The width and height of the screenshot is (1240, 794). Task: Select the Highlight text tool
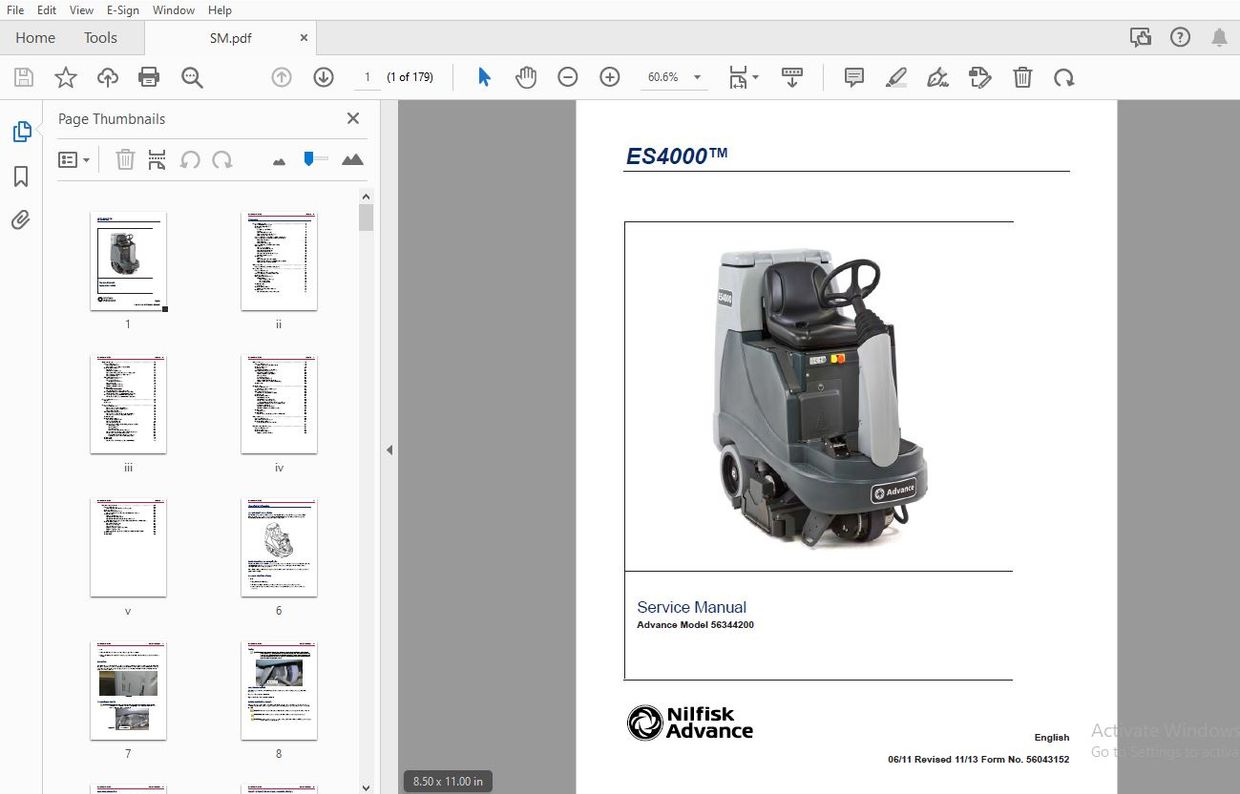tap(896, 76)
